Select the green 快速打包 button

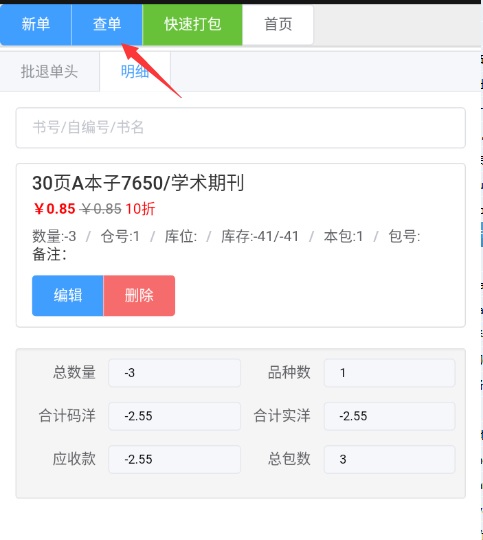pyautogui.click(x=192, y=24)
